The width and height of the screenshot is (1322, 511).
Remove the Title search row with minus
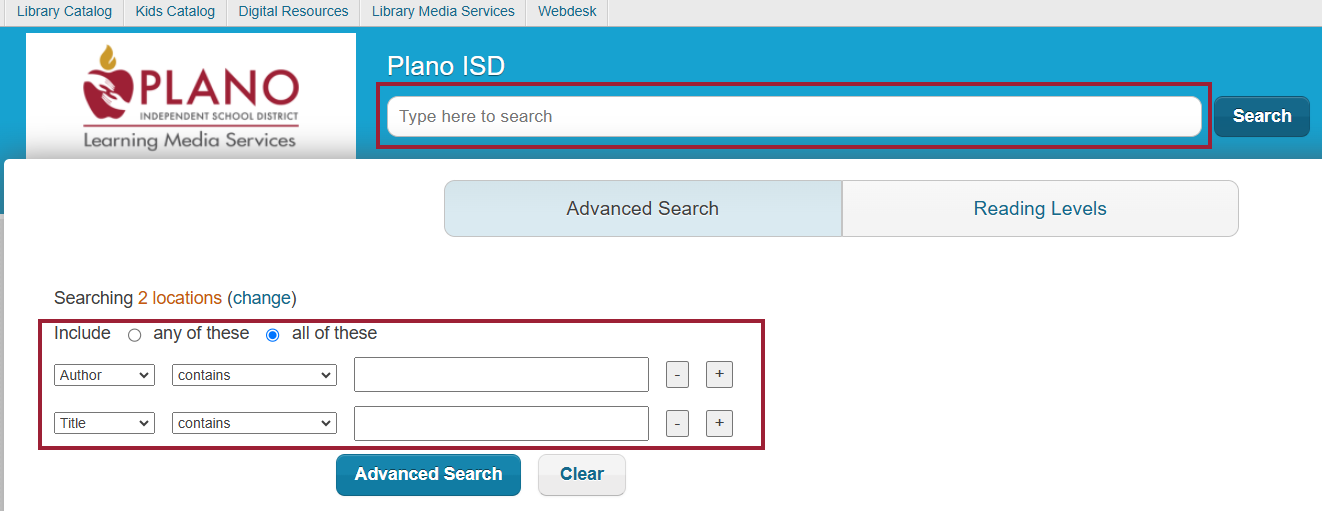pos(677,423)
